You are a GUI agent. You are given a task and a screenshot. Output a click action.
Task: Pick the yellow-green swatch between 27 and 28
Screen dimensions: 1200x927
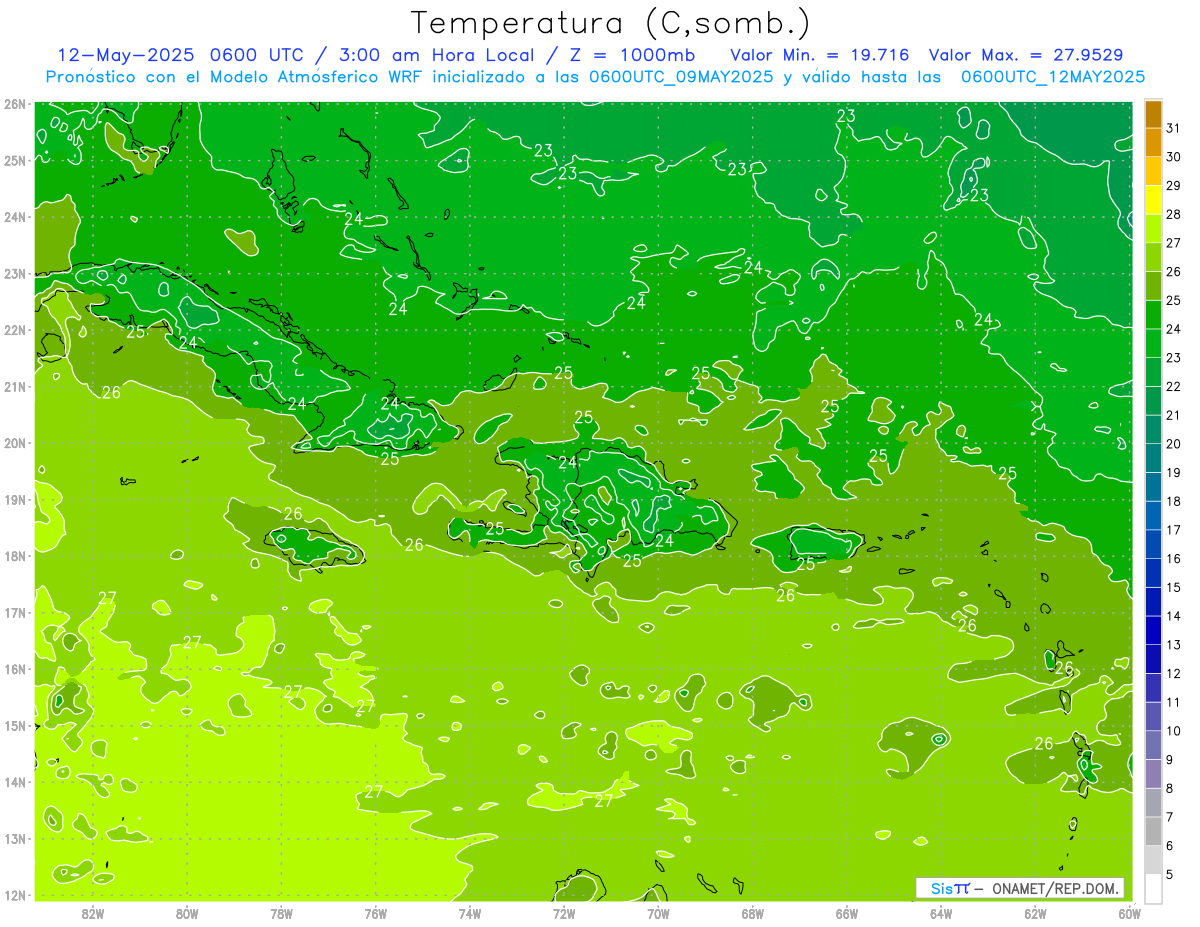1154,229
